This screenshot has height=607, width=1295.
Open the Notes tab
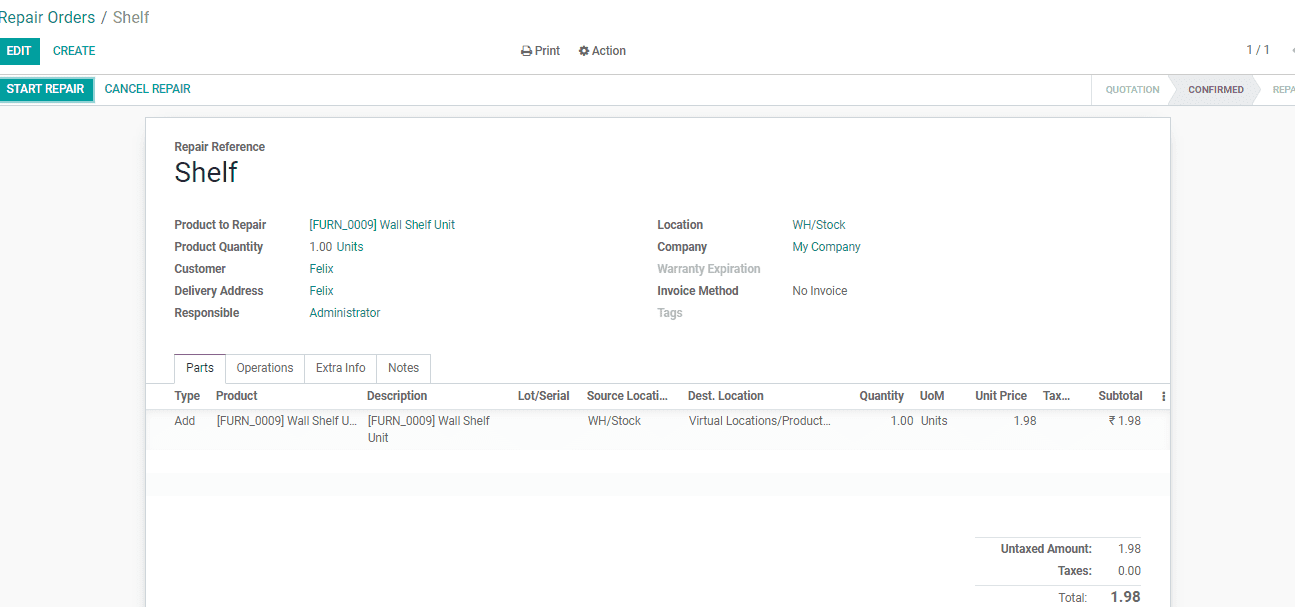tap(403, 368)
